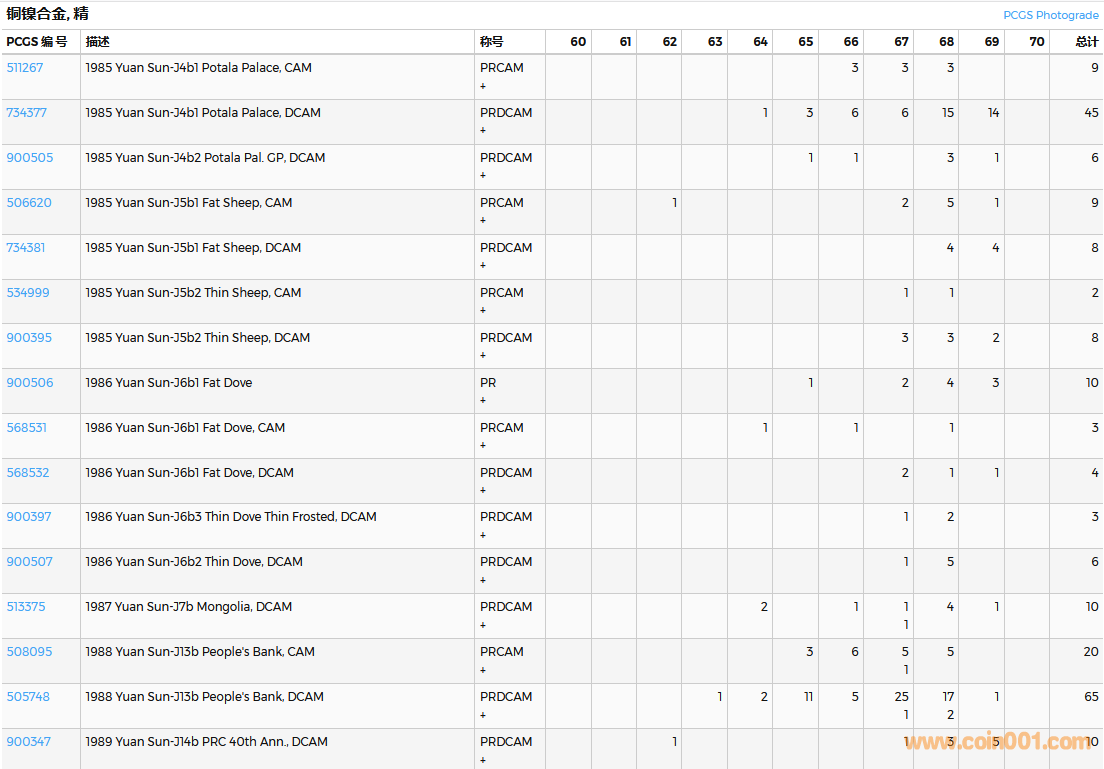Open the PCGS Photograde link
The width and height of the screenshot is (1104, 769).
[1050, 15]
